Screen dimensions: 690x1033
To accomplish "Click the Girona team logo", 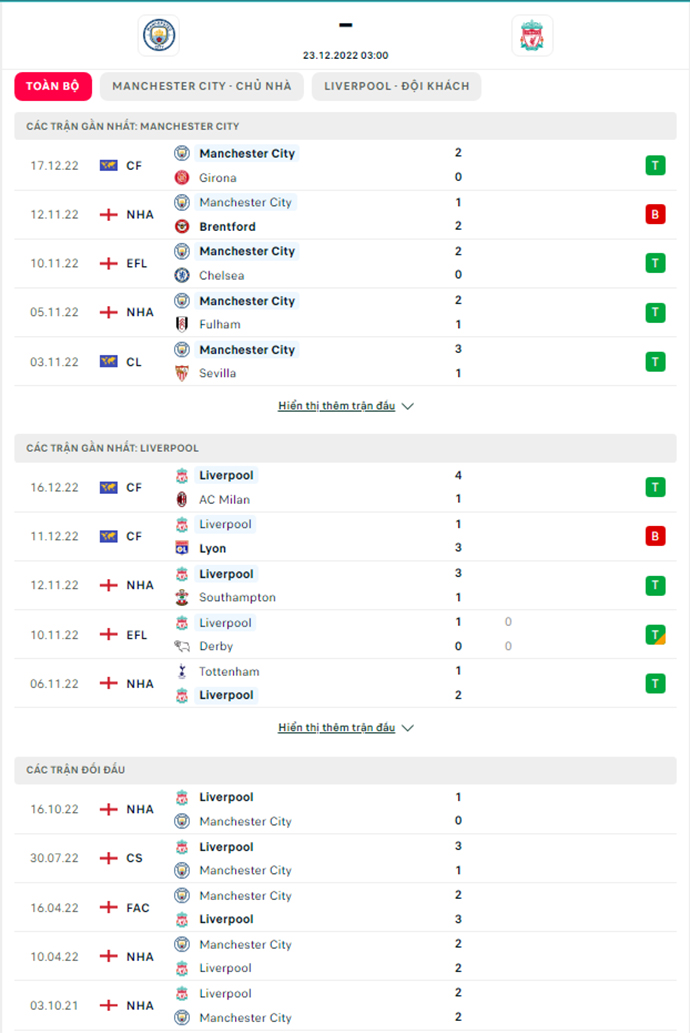I will tap(182, 178).
